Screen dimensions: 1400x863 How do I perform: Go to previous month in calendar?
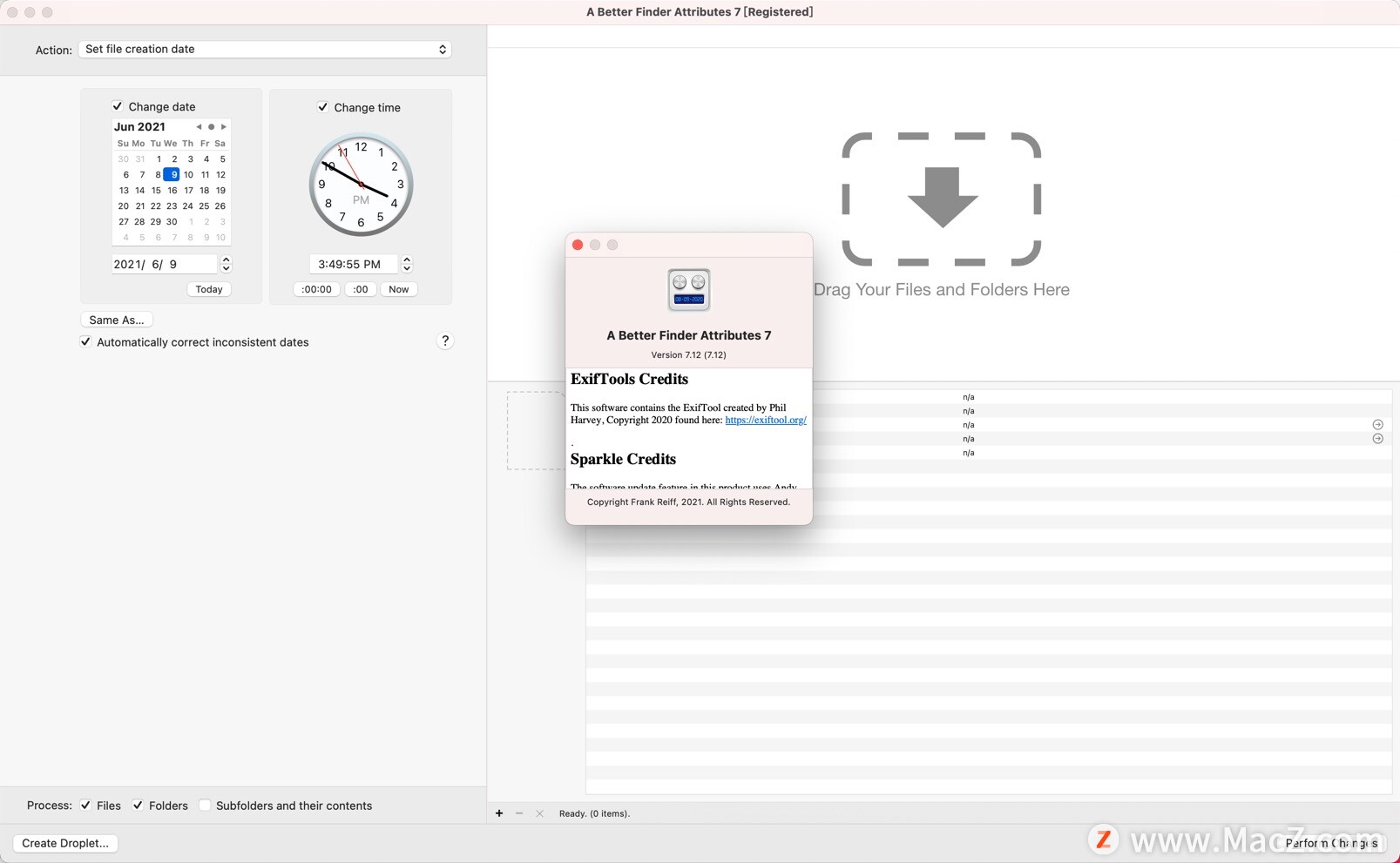click(x=199, y=127)
